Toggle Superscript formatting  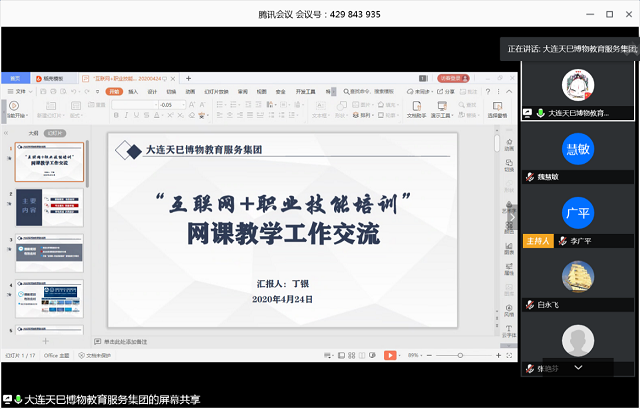click(x=170, y=116)
